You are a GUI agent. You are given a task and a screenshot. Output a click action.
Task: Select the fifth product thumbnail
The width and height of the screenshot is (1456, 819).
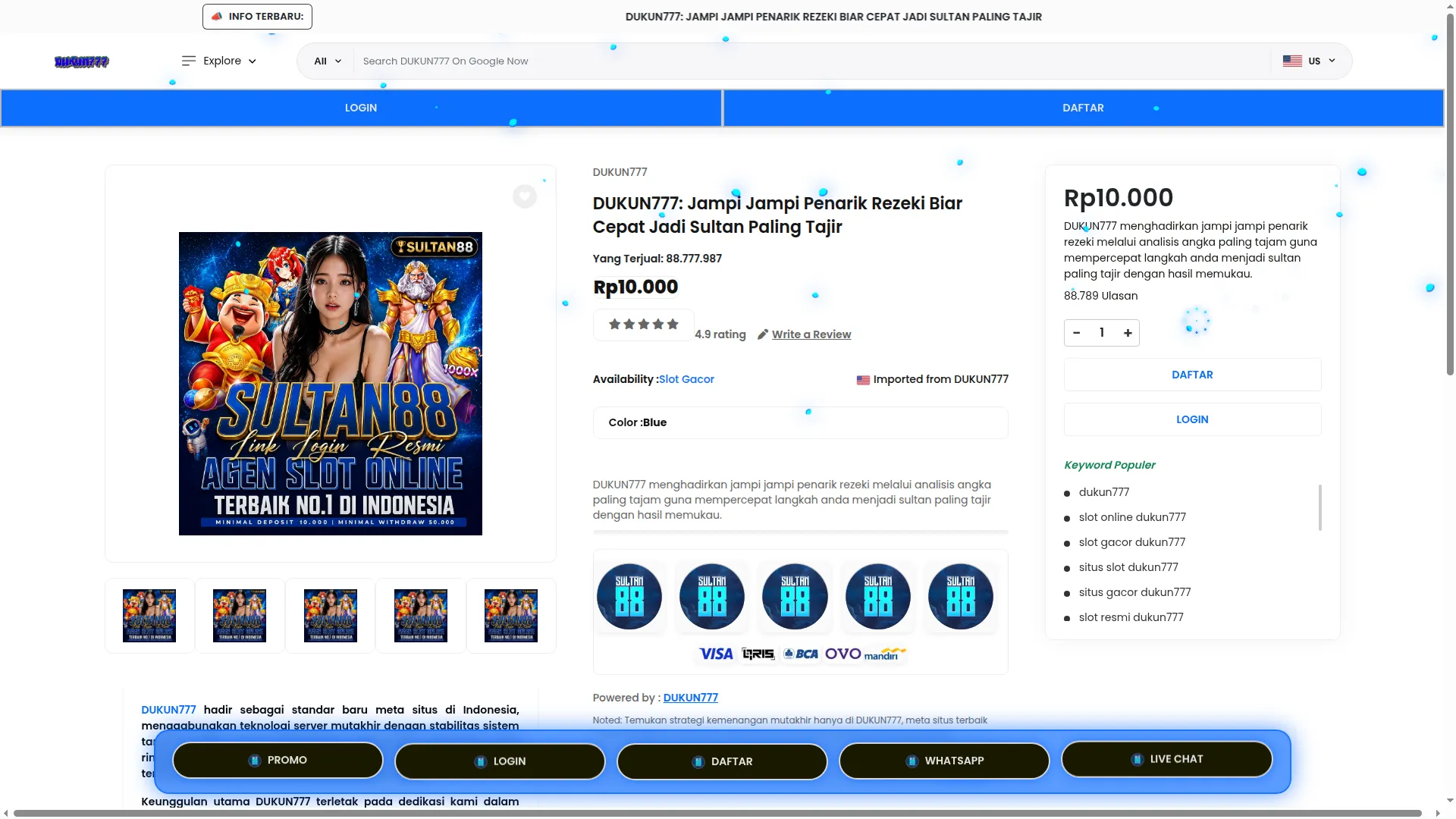511,616
